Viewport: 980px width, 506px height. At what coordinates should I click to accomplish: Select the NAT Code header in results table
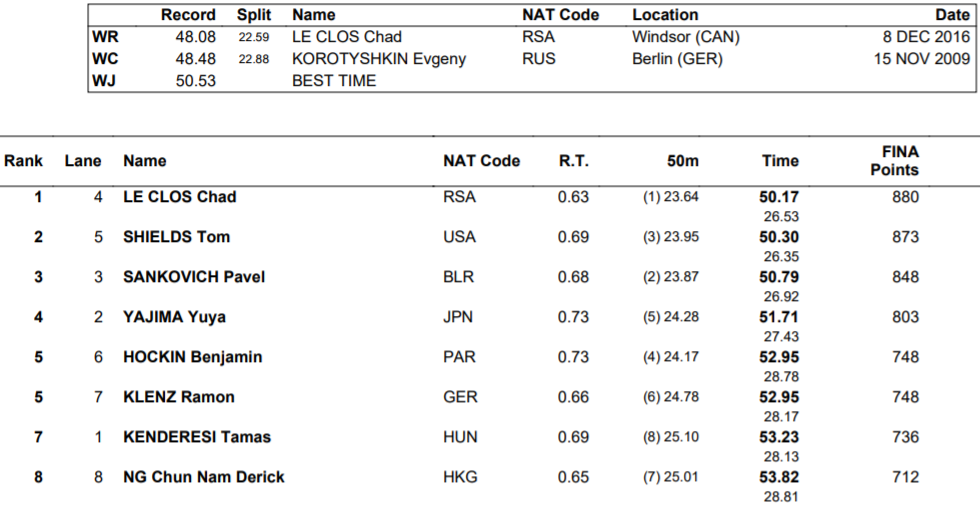point(481,161)
